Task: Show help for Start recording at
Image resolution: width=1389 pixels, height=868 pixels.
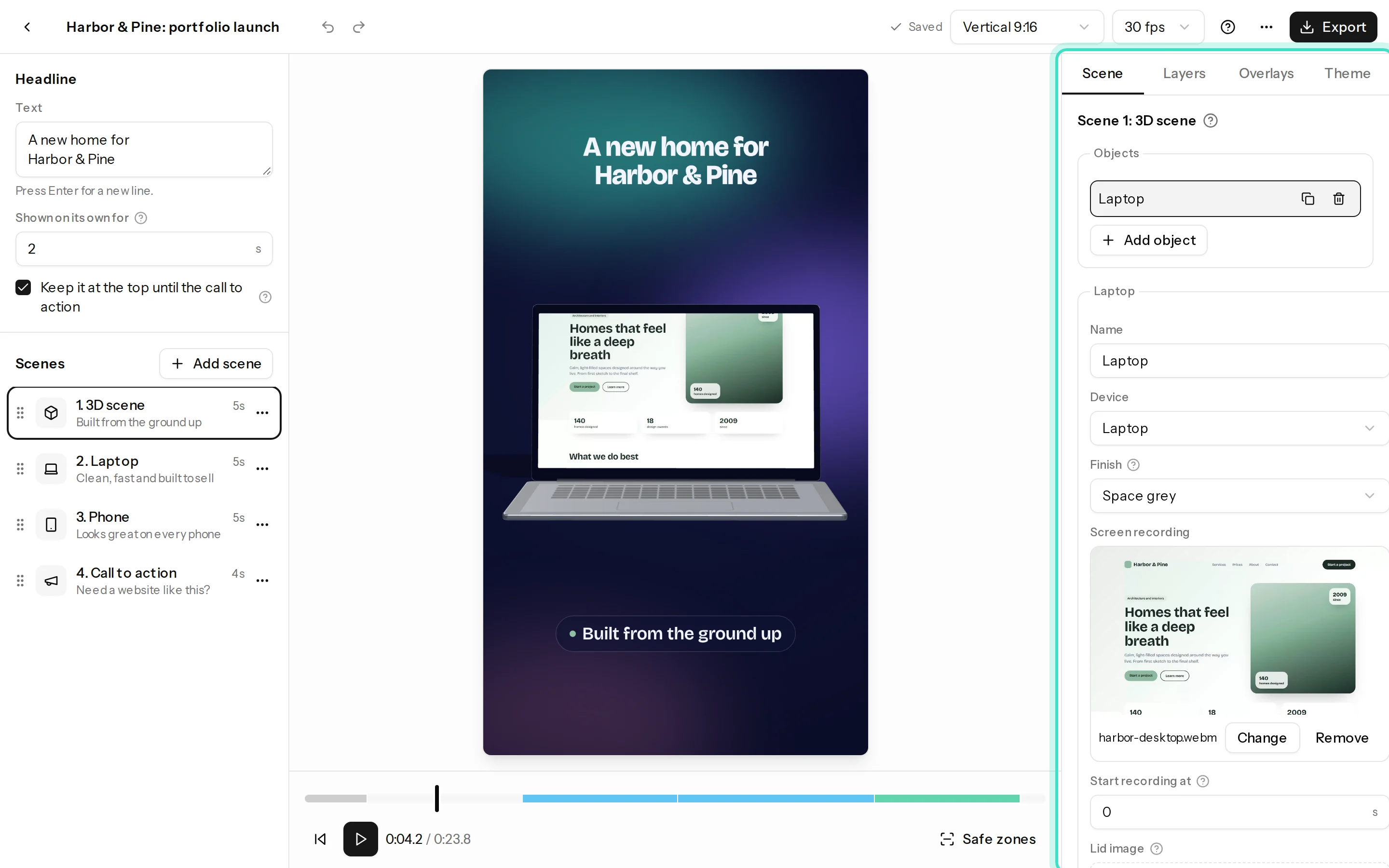Action: (x=1203, y=781)
